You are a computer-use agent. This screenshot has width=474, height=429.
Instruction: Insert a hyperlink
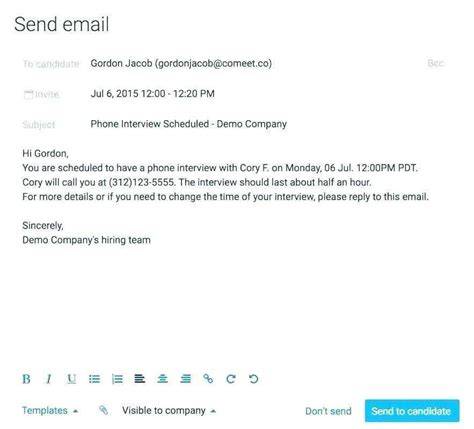point(208,379)
